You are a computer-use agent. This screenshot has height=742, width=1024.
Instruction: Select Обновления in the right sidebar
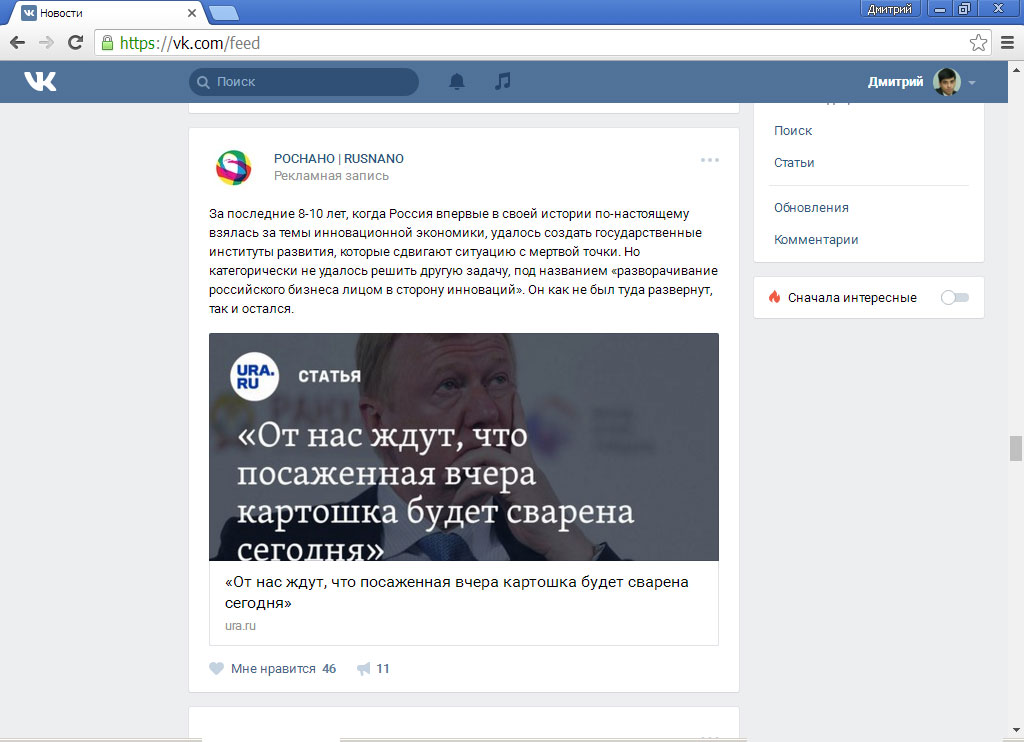[x=811, y=208]
